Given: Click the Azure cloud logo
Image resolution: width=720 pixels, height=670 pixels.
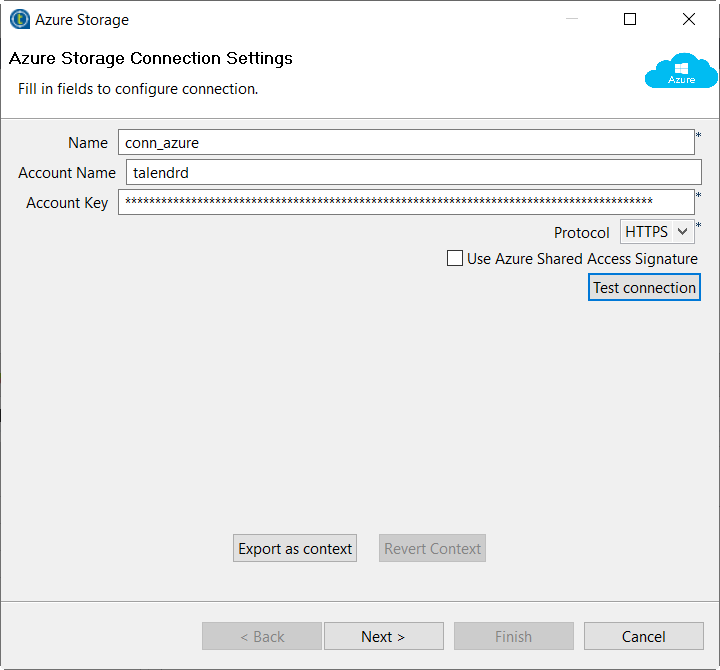Looking at the screenshot, I should (682, 71).
